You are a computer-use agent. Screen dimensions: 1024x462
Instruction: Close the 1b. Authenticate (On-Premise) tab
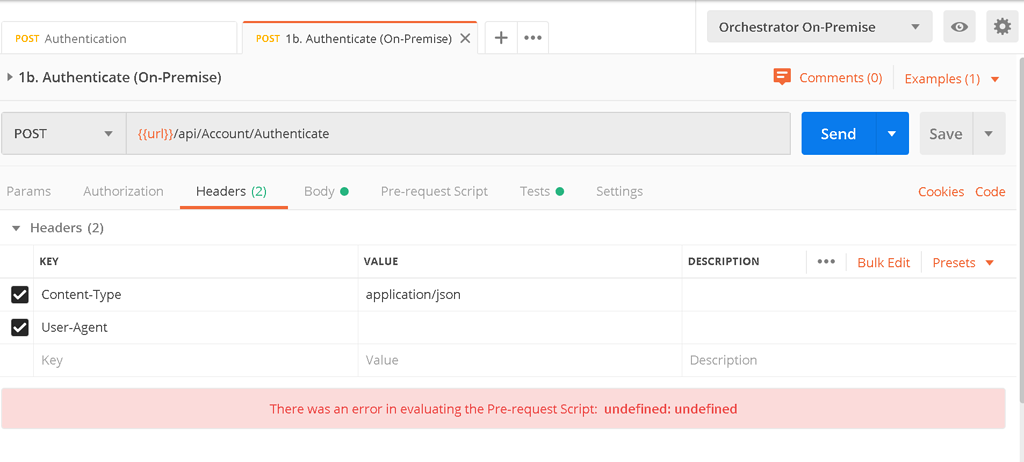[465, 38]
